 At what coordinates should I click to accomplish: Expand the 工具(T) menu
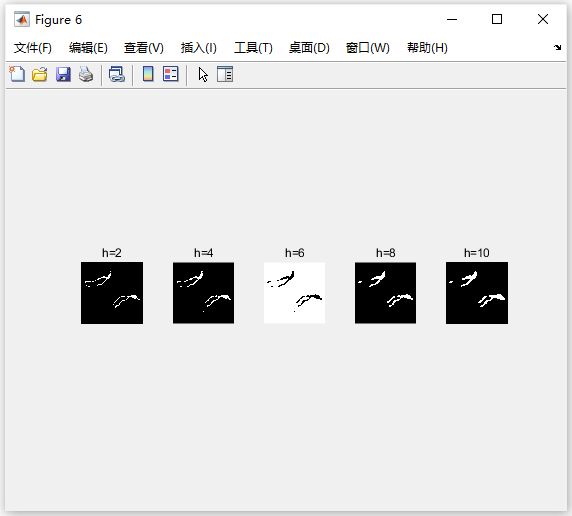tap(253, 47)
